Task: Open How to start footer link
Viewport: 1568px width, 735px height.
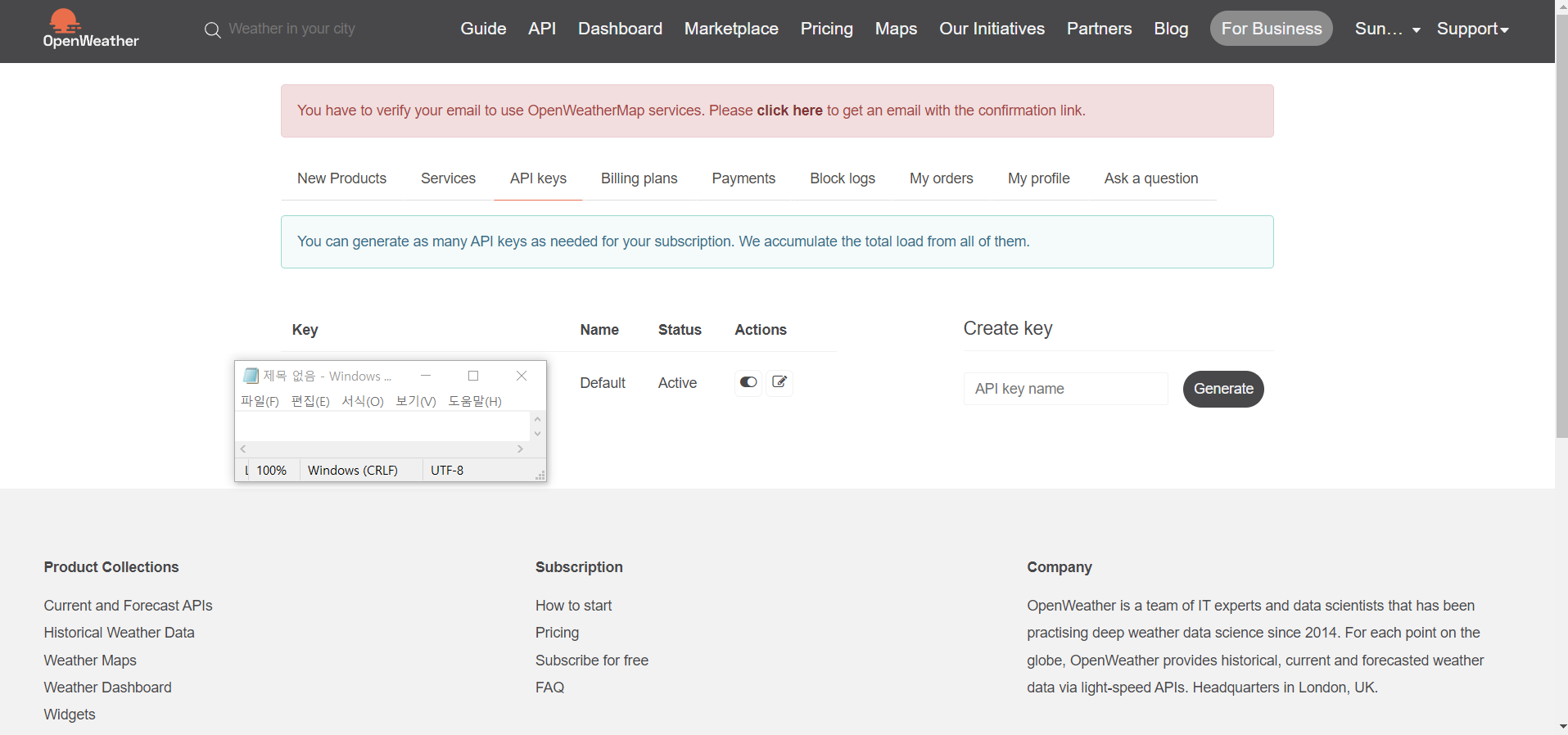Action: click(x=573, y=606)
